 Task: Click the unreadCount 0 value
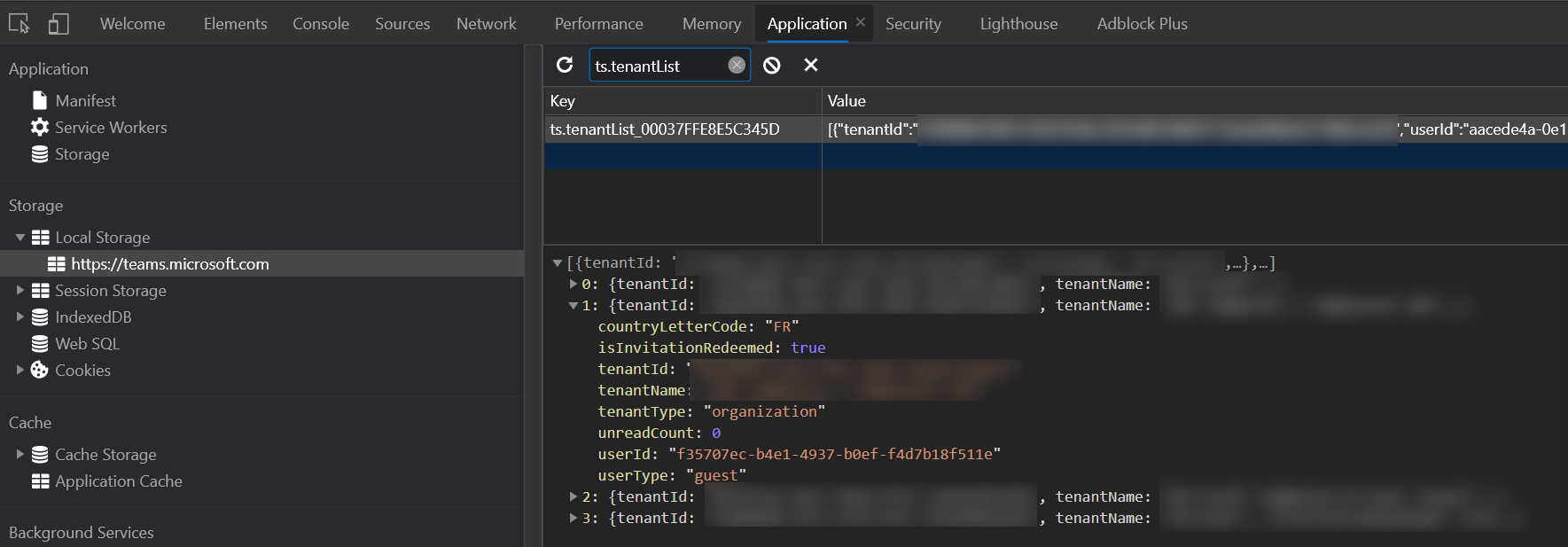(716, 433)
